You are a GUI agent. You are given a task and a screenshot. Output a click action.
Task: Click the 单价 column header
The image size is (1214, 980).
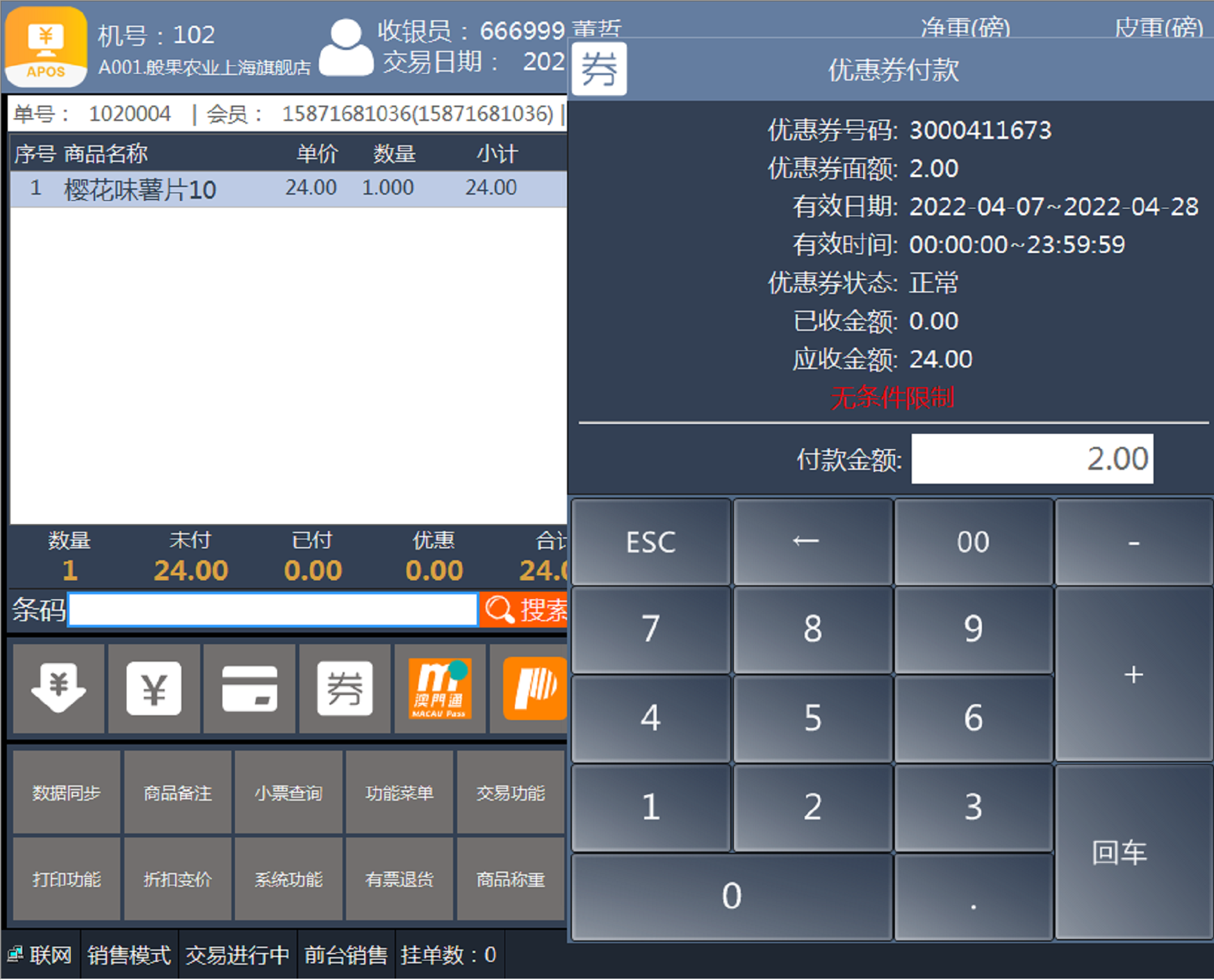[x=317, y=154]
